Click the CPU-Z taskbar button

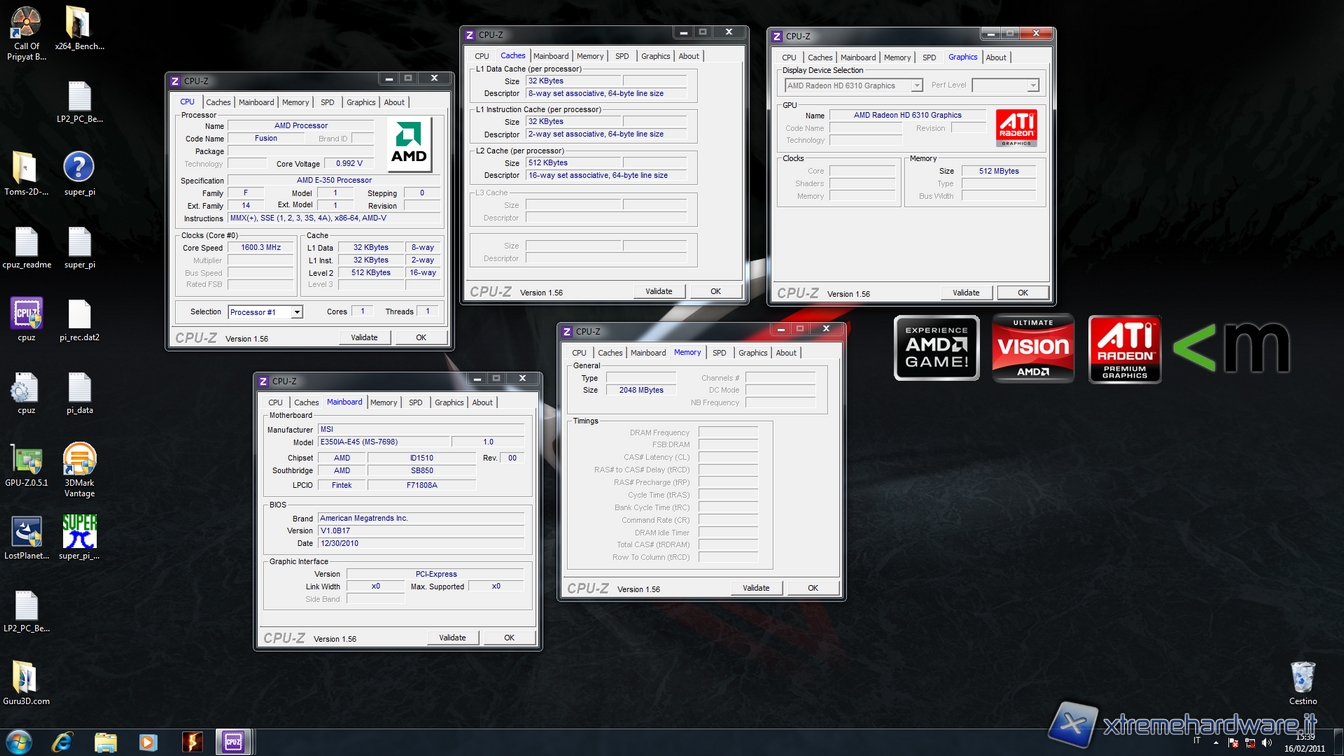[233, 741]
